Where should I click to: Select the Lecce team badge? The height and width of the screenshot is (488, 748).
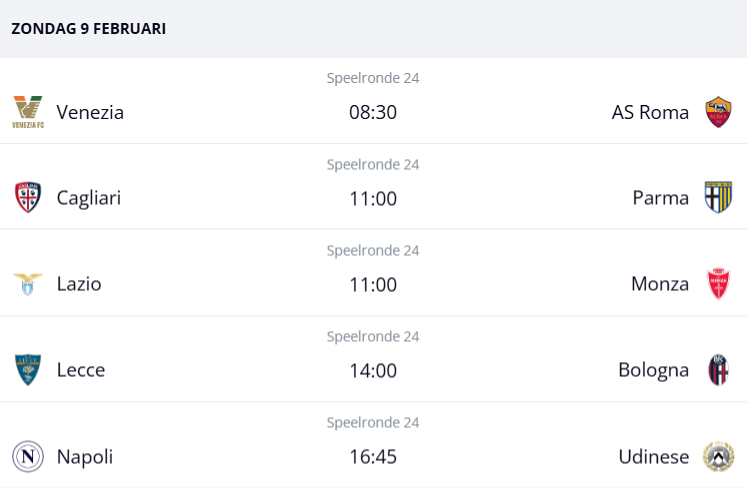point(28,370)
